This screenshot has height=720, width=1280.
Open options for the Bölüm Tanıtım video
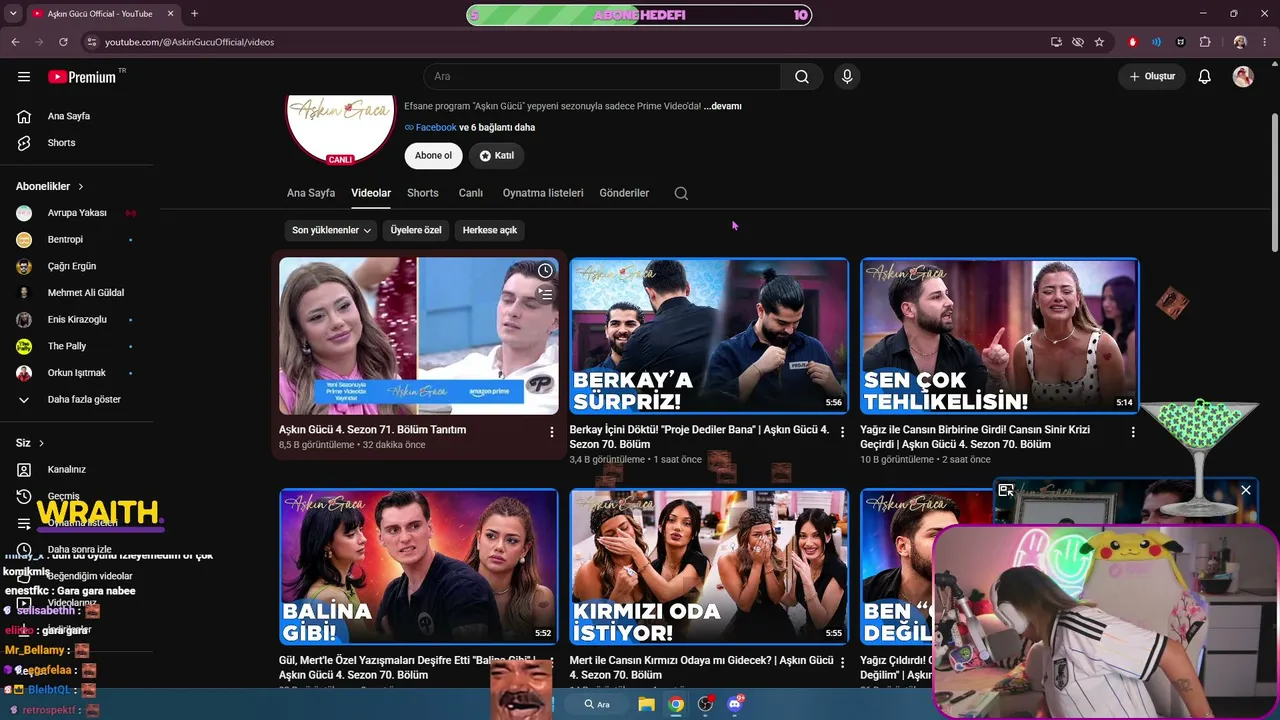click(551, 432)
